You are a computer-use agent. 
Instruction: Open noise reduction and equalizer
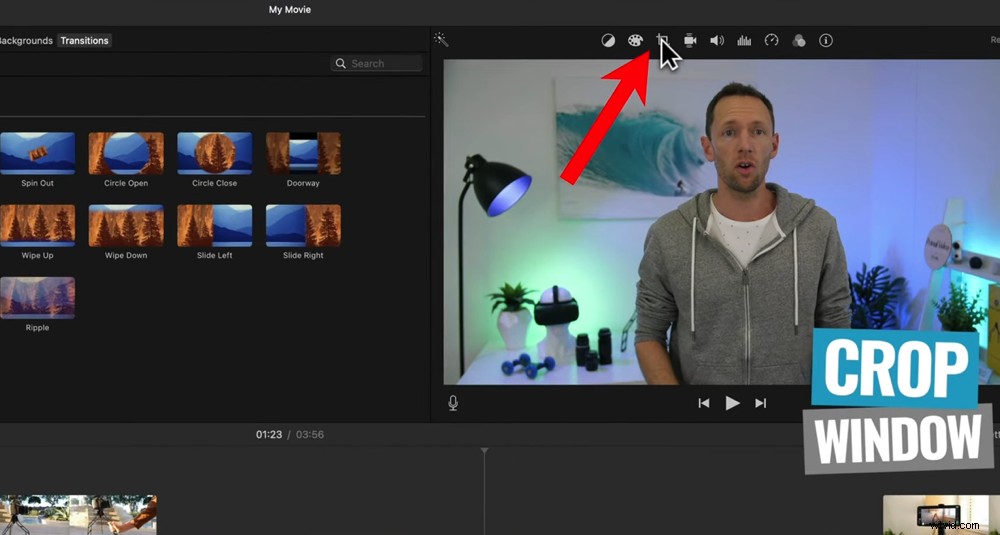tap(744, 41)
